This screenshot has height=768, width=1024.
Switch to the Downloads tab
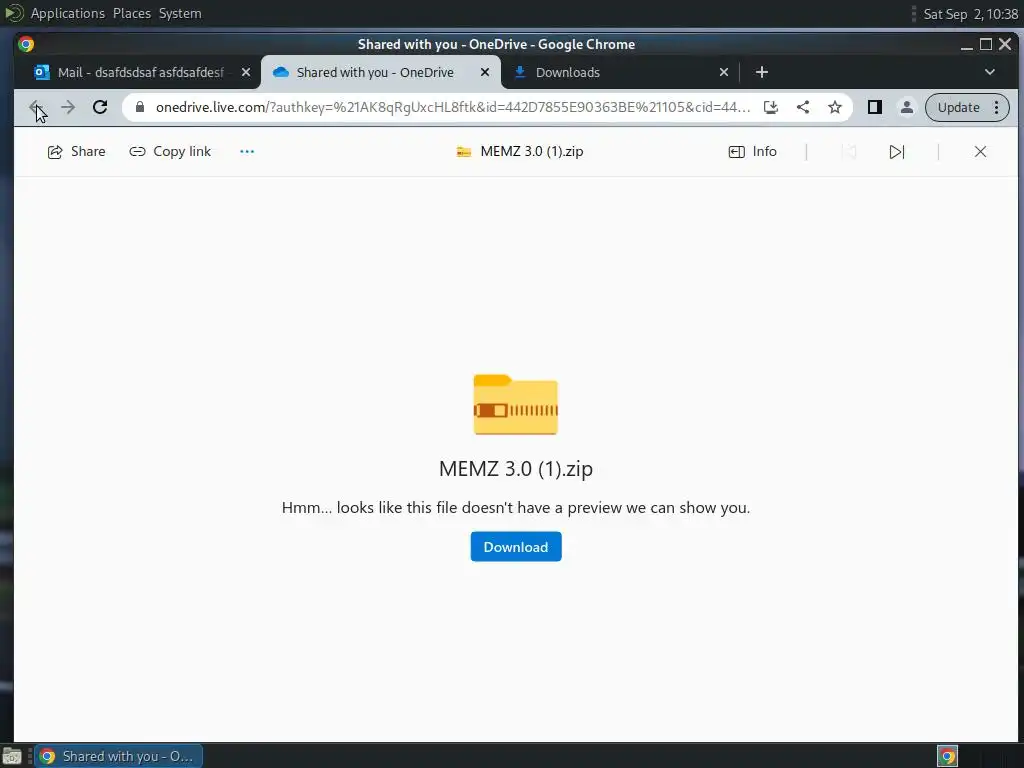point(568,72)
